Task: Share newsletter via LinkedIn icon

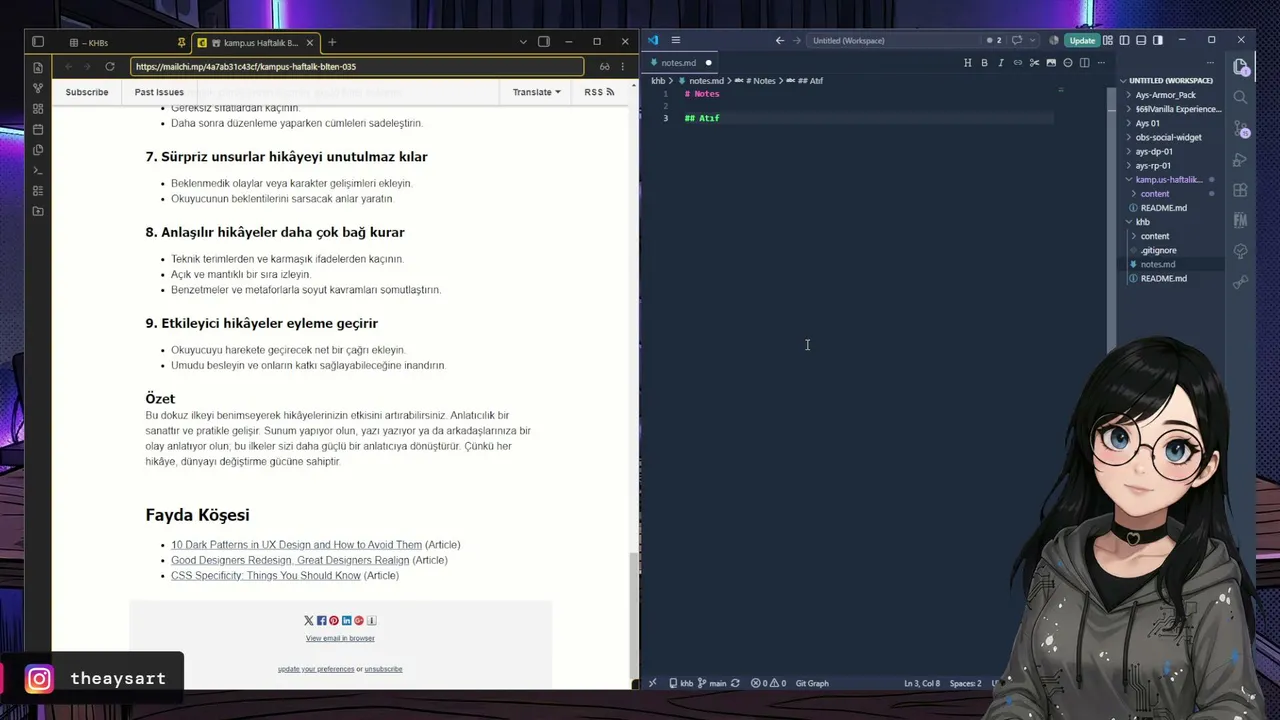Action: point(346,621)
